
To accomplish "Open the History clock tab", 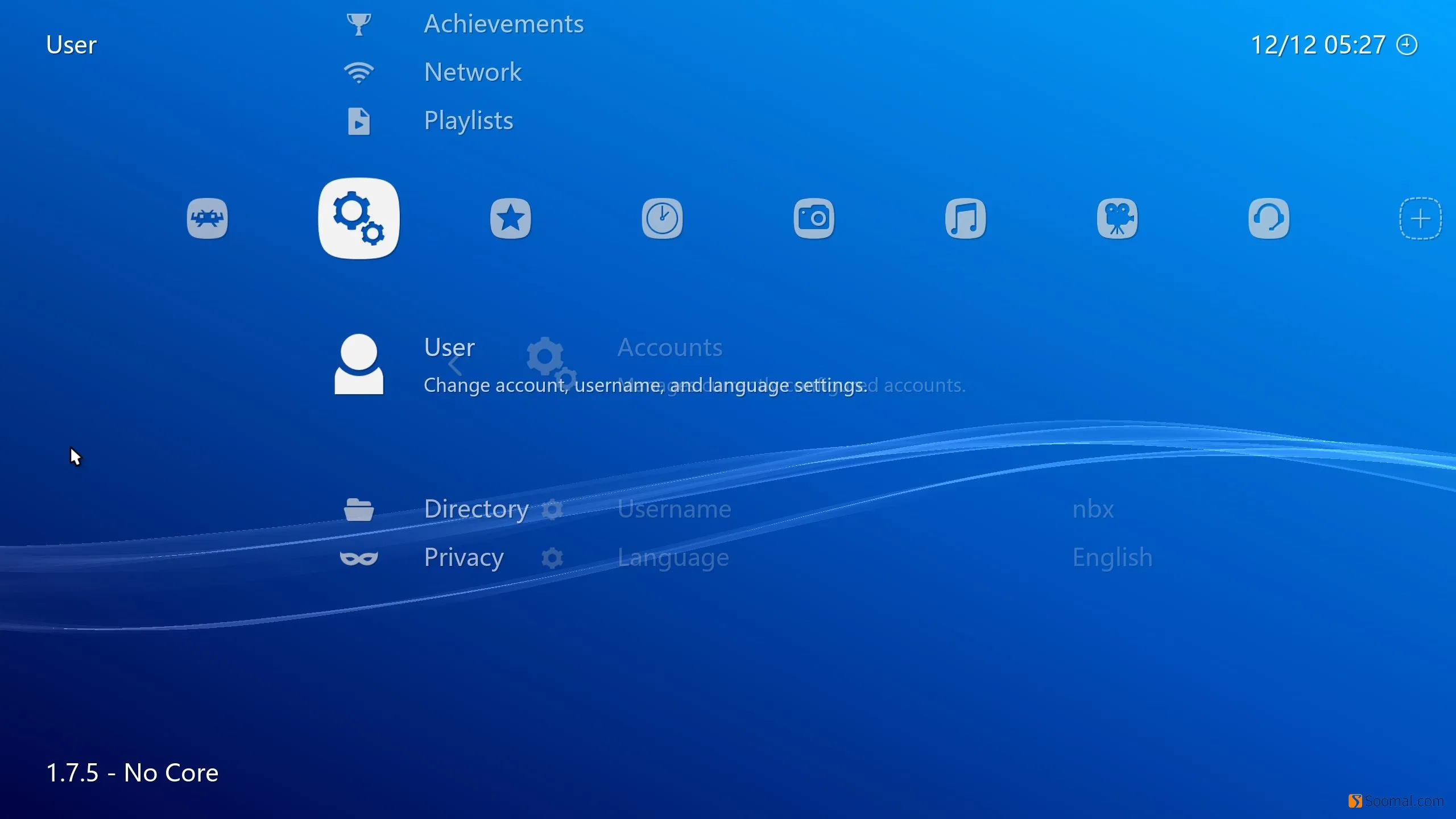I will pyautogui.click(x=662, y=218).
